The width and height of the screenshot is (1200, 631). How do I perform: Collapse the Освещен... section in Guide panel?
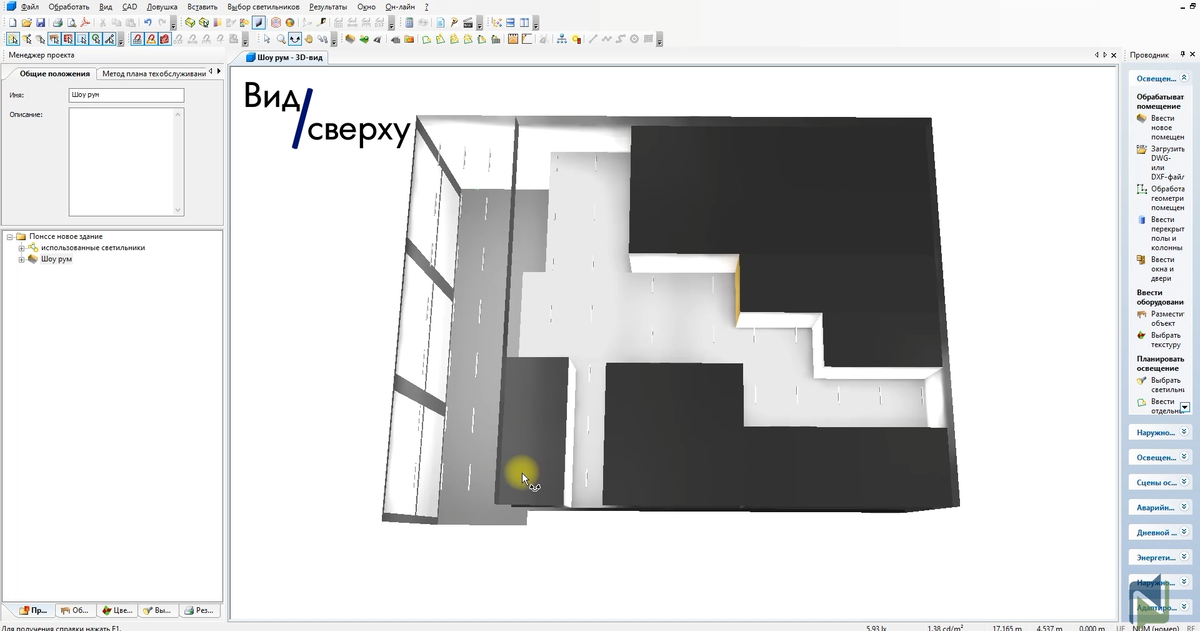coord(1184,77)
